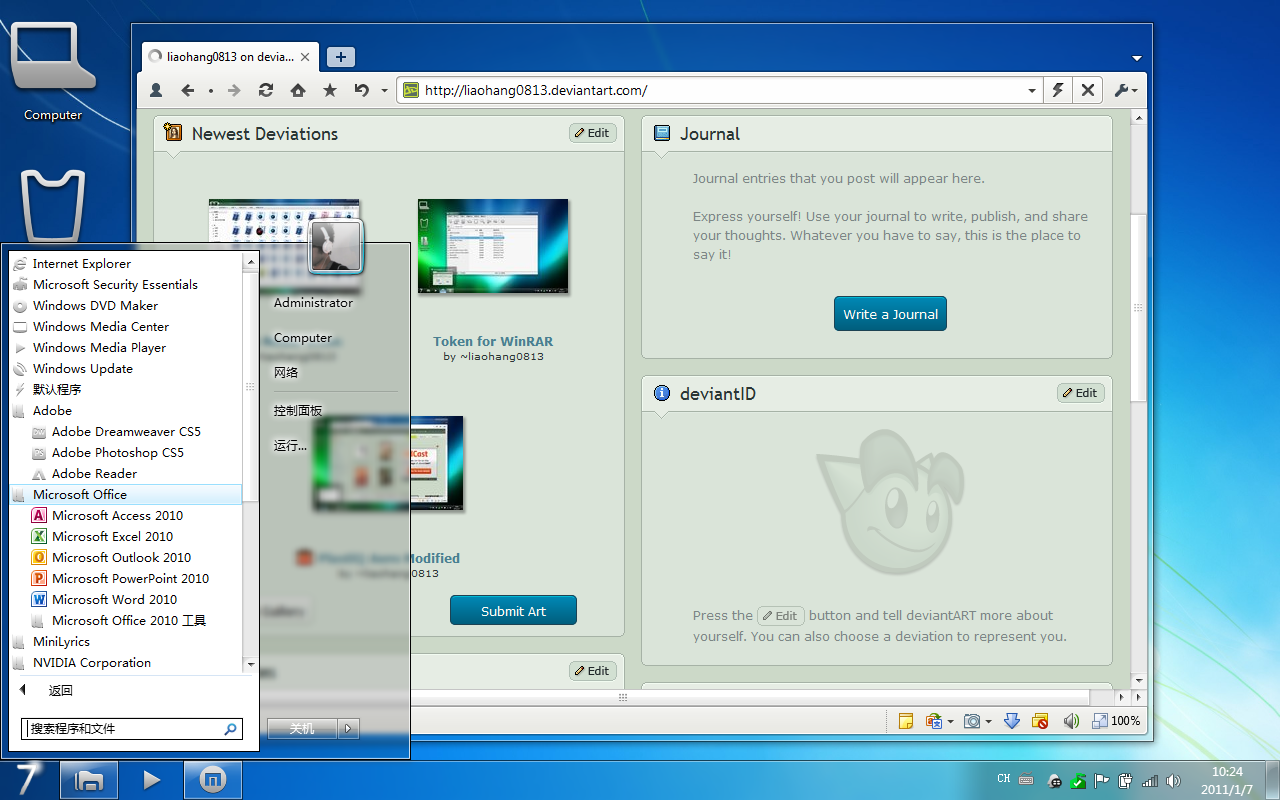Click the 100% zoom control
The width and height of the screenshot is (1280, 800).
tap(1116, 721)
